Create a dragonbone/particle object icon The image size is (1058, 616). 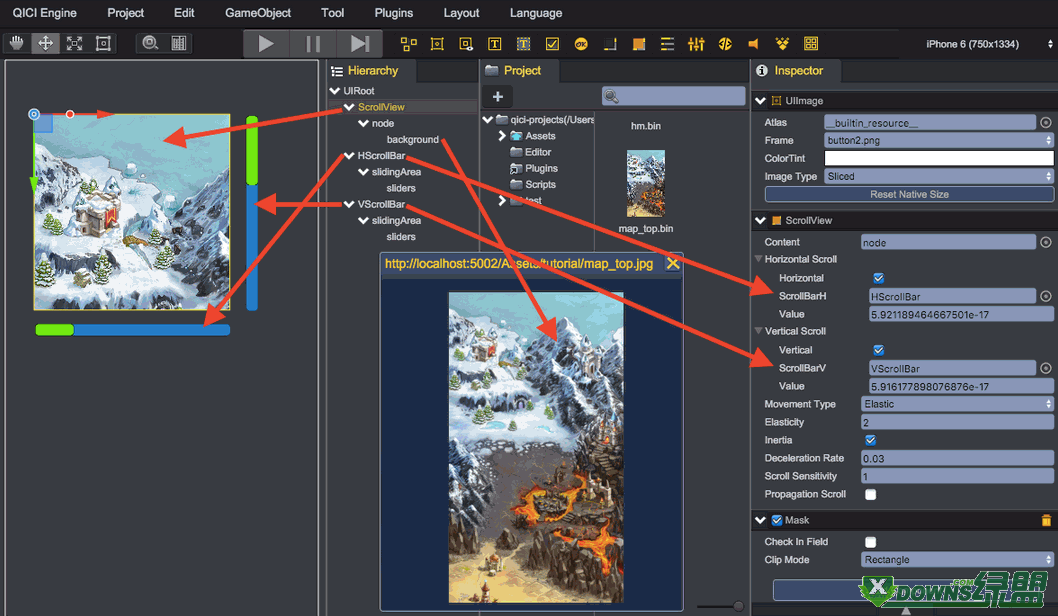click(x=725, y=44)
